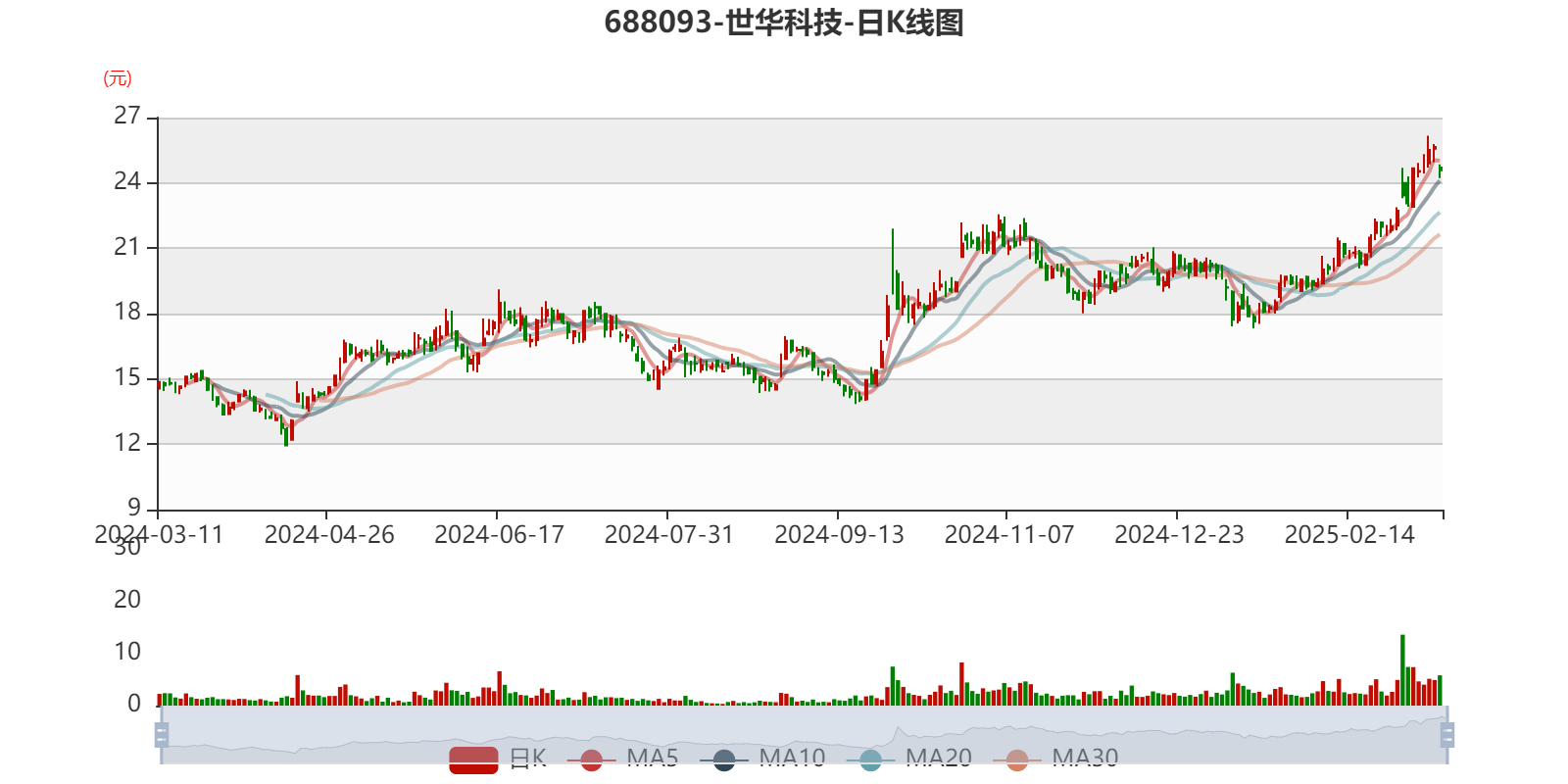
Task: Click the 0 volume axis label
Action: 134,704
